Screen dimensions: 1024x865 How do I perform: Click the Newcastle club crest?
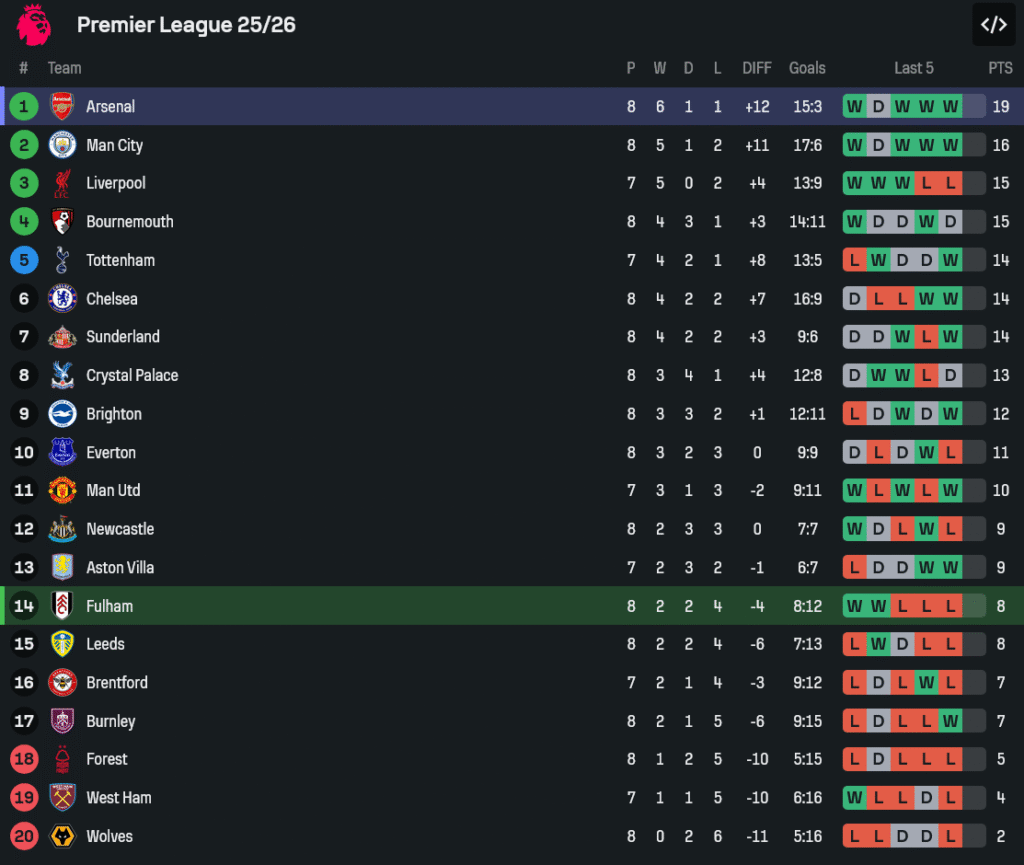(x=62, y=529)
